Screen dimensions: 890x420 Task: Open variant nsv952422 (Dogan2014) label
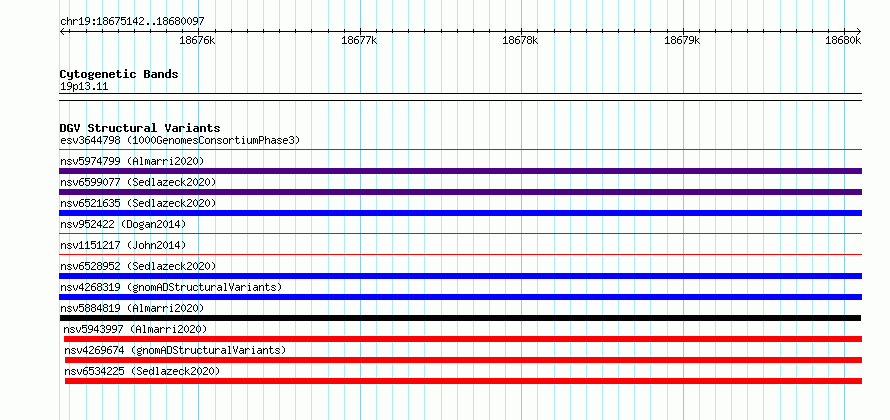[x=123, y=224]
